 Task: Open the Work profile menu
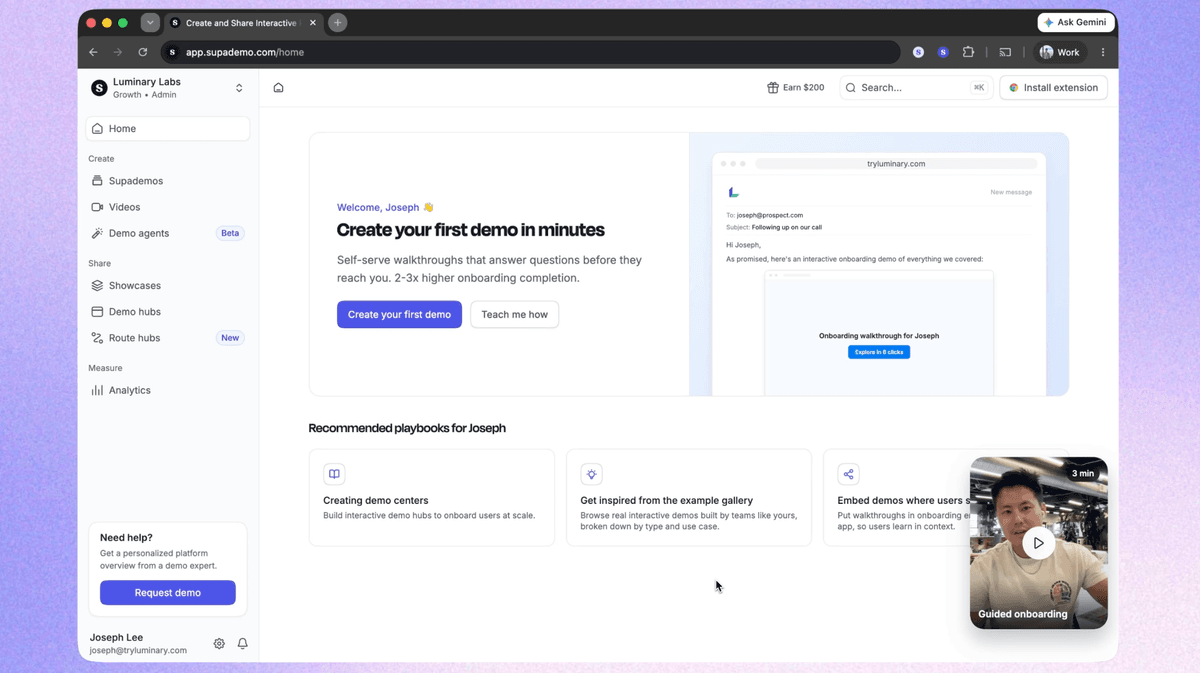pyautogui.click(x=1059, y=52)
